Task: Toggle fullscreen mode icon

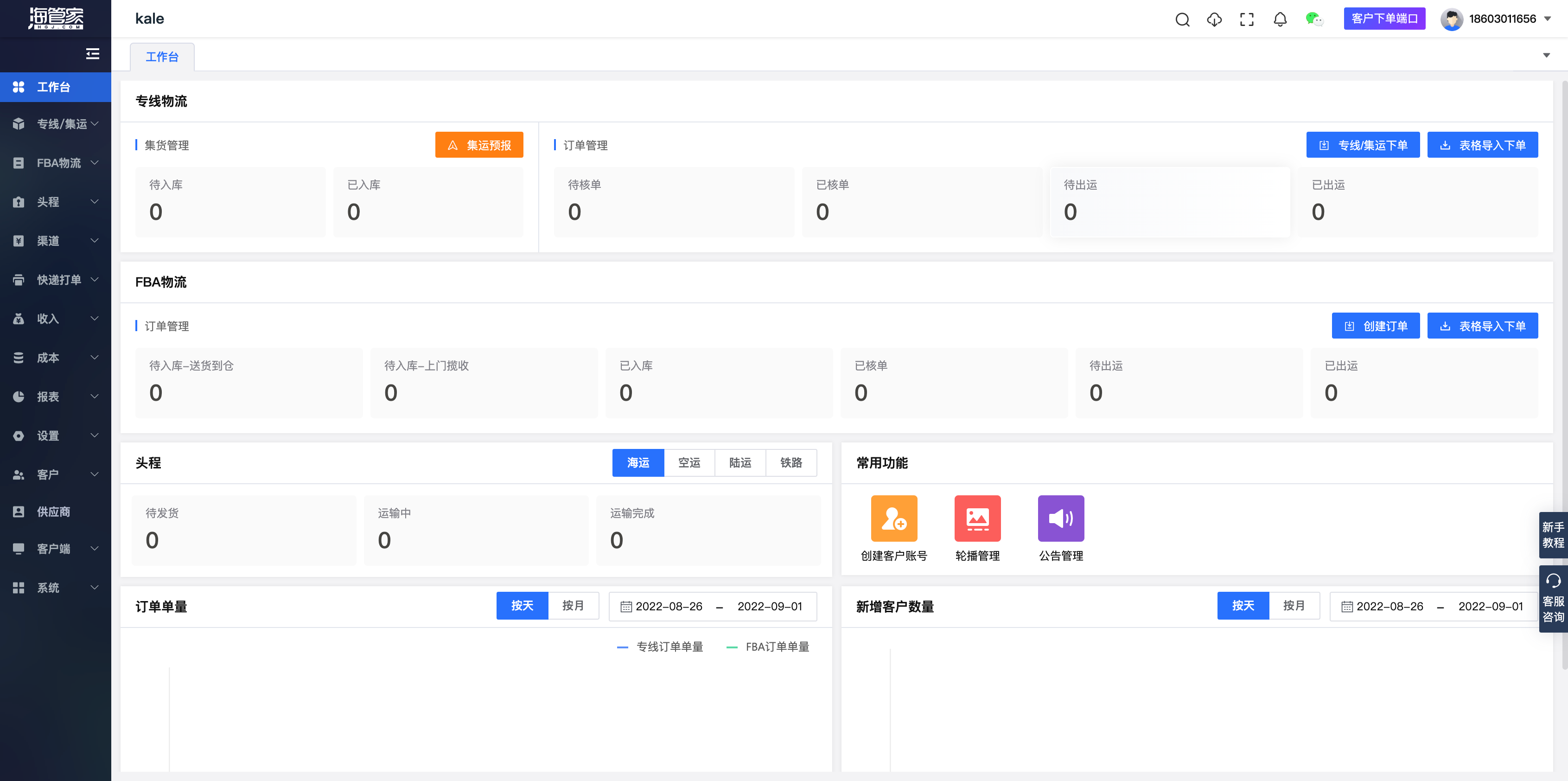Action: click(1247, 19)
